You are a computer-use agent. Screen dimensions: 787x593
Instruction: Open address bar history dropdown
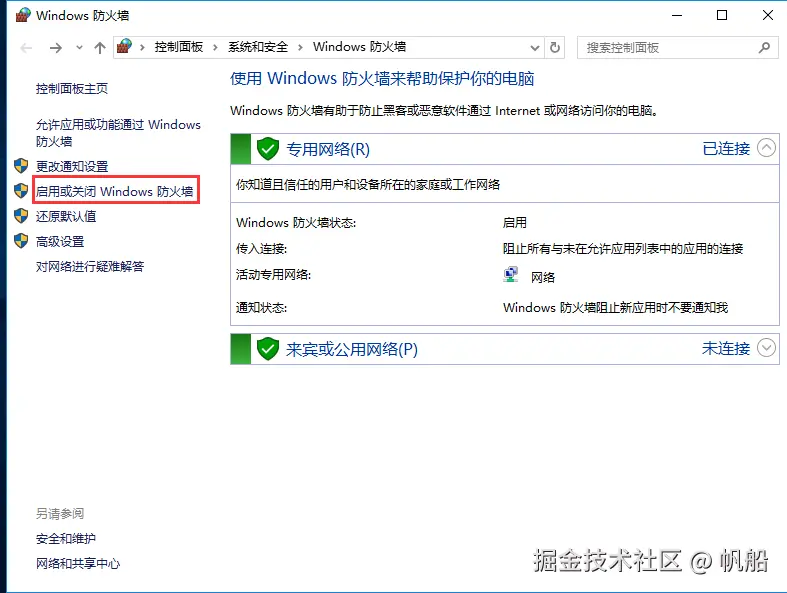point(535,48)
